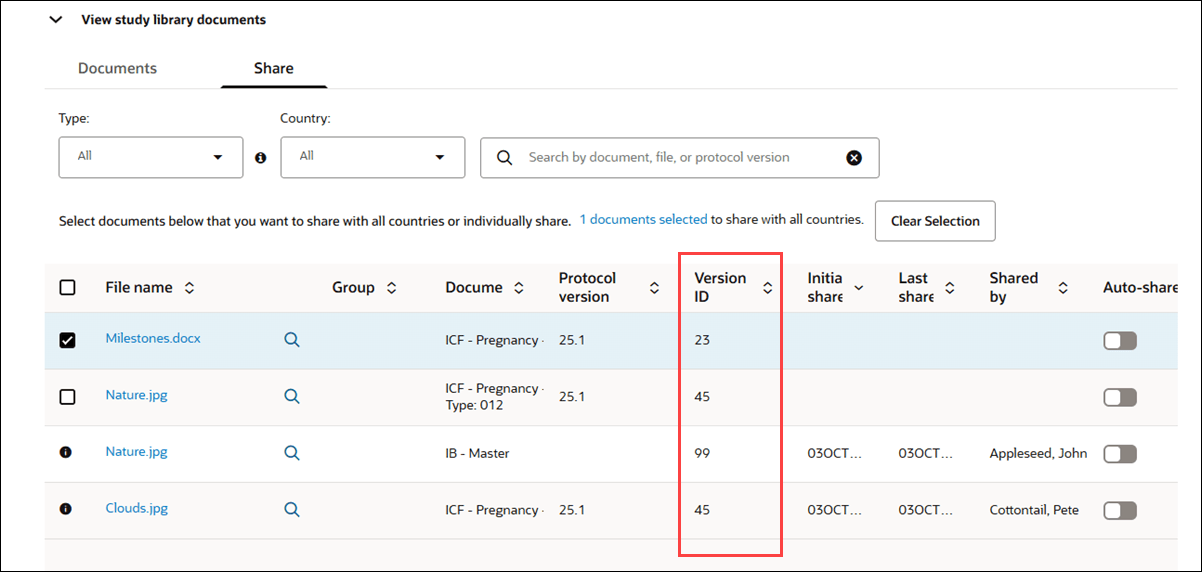The image size is (1202, 572).
Task: Toggle Auto-share for Nature.jpg version 45
Action: coord(1120,397)
